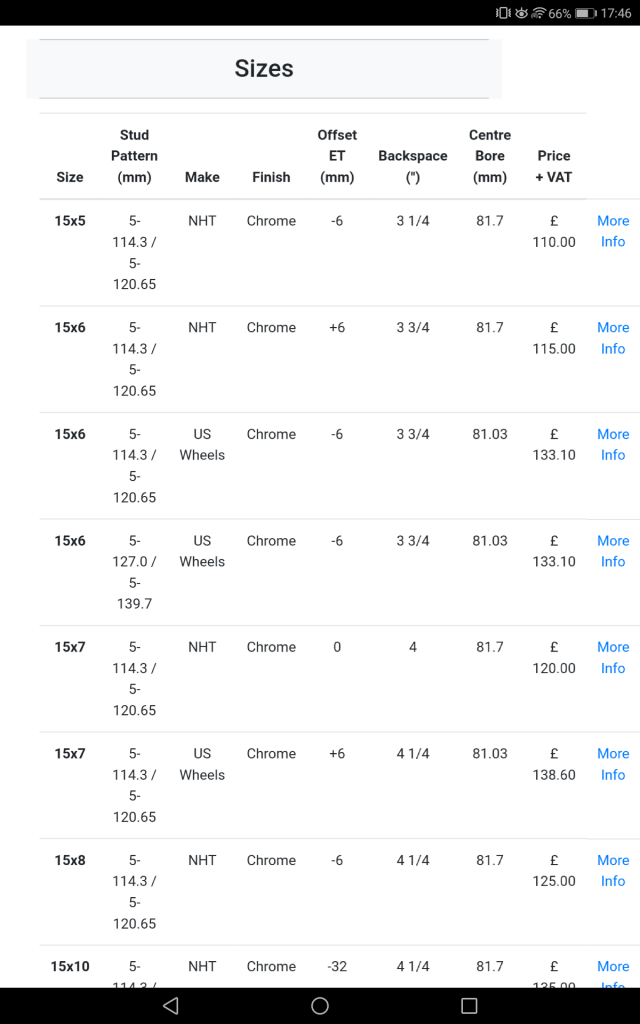Open More Info for 15x5 NHT wheel
640x1024 pixels.
[x=613, y=231]
